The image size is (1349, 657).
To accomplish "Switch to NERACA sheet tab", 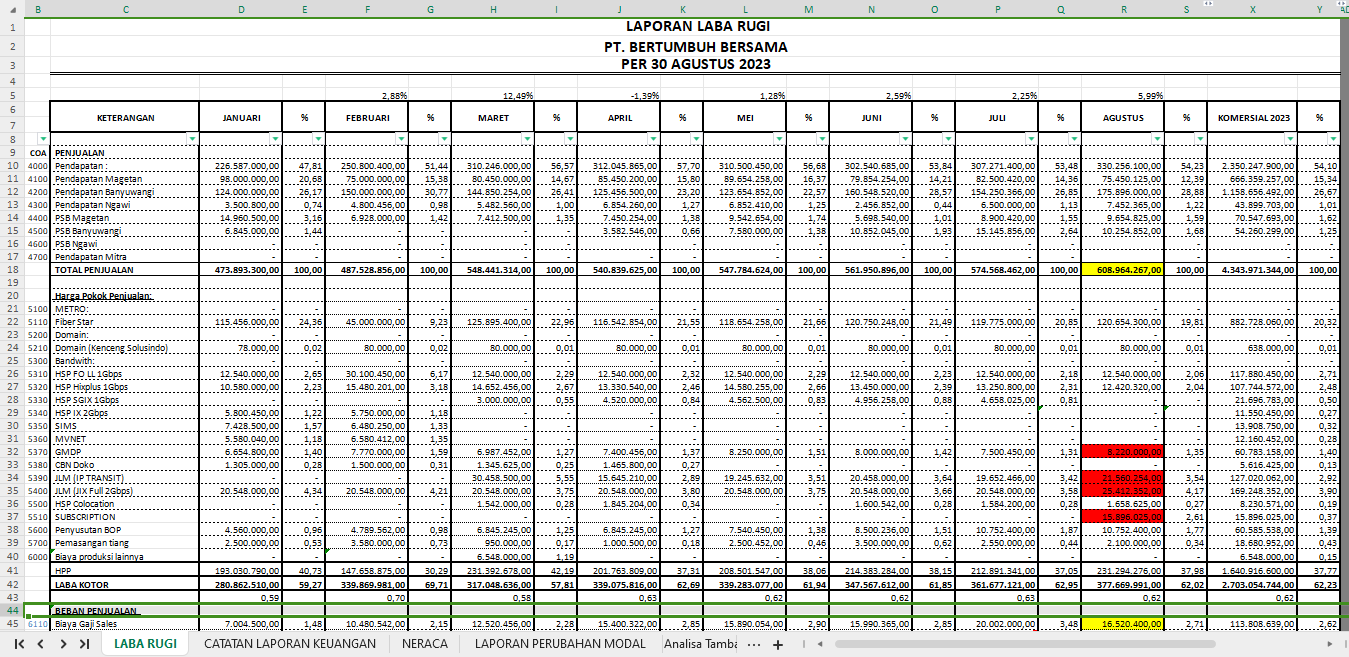I will 425,644.
